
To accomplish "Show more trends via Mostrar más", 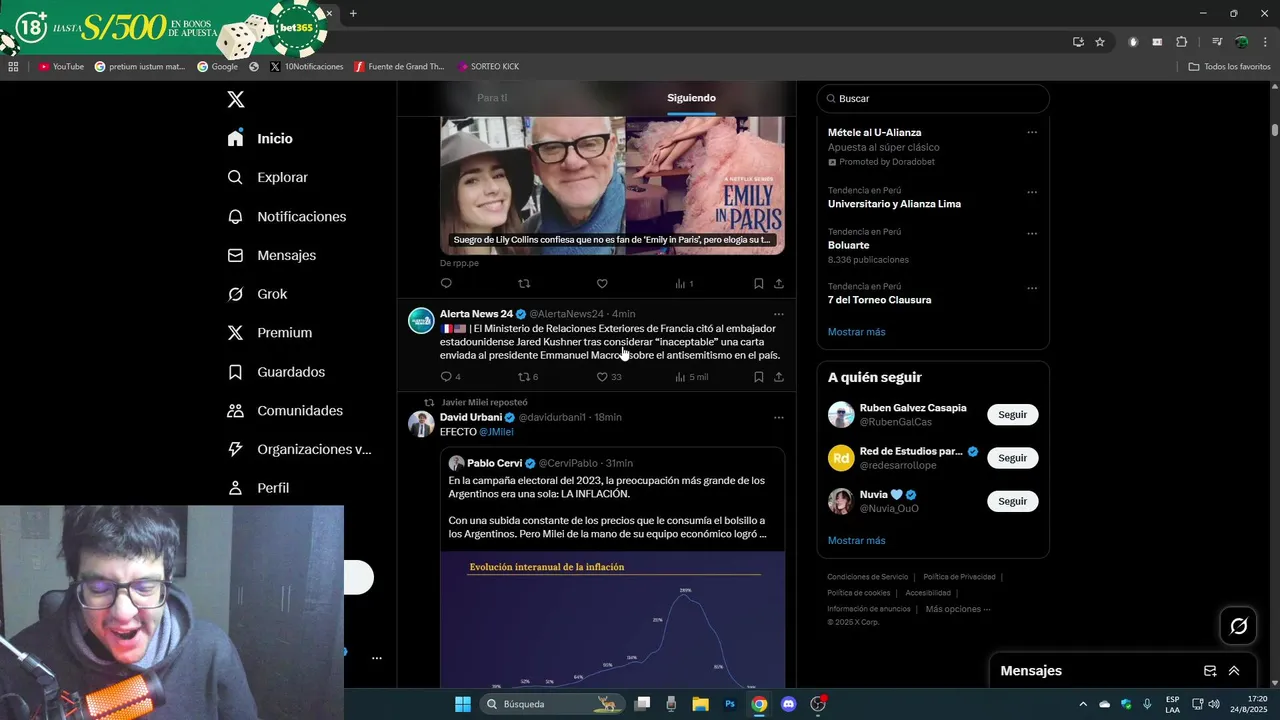I will tap(856, 332).
